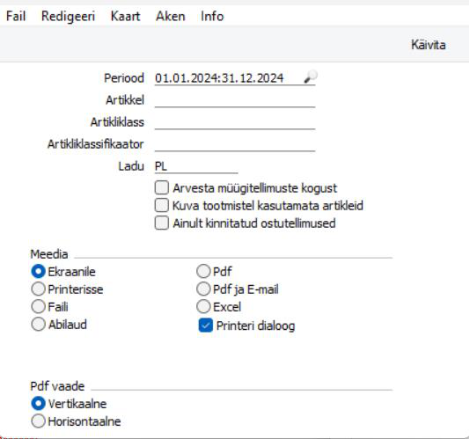Uncheck the Printeri dialoog checkbox
The image size is (470, 439).
(x=206, y=325)
